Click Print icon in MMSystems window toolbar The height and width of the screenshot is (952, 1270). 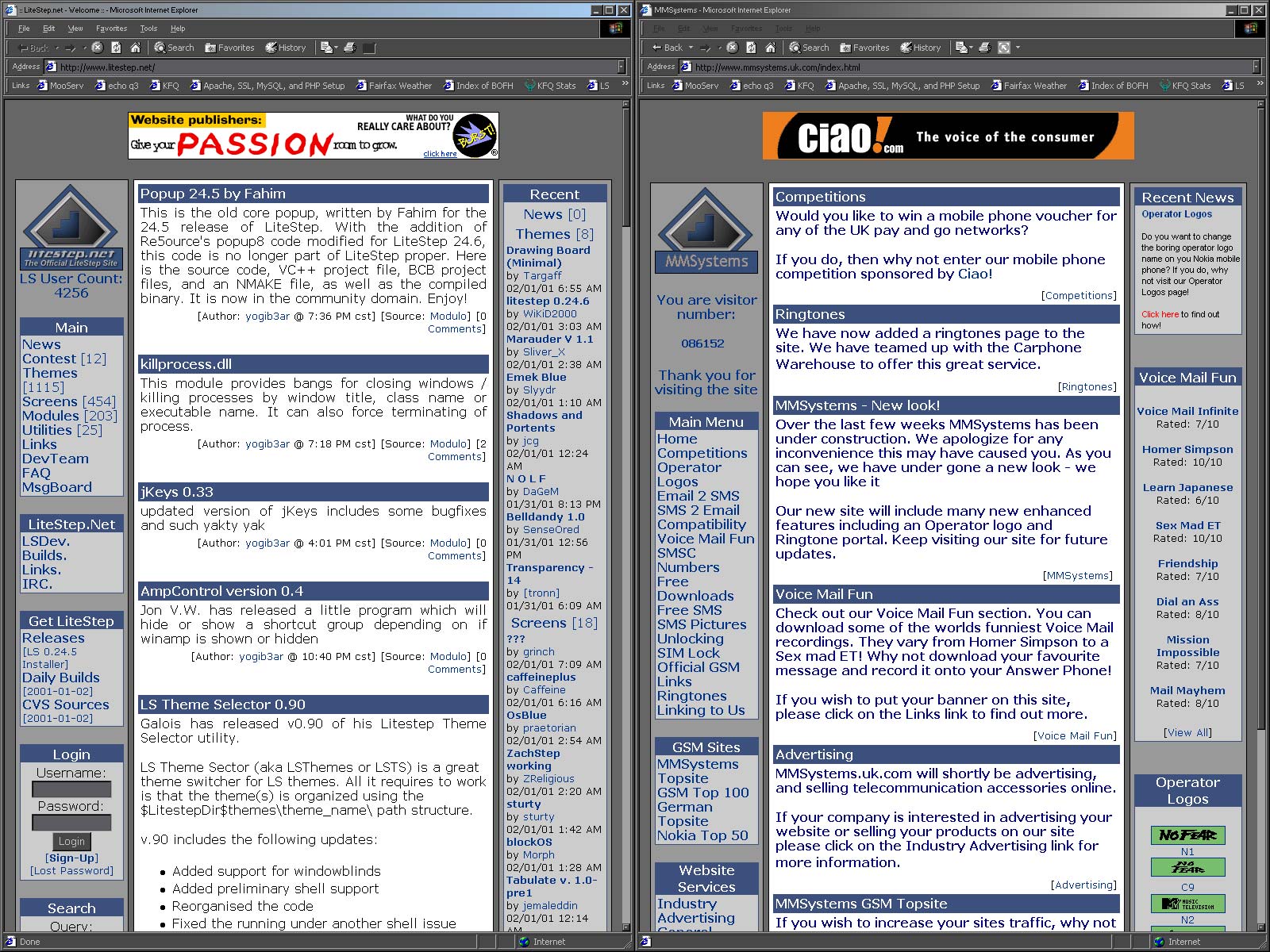click(985, 48)
